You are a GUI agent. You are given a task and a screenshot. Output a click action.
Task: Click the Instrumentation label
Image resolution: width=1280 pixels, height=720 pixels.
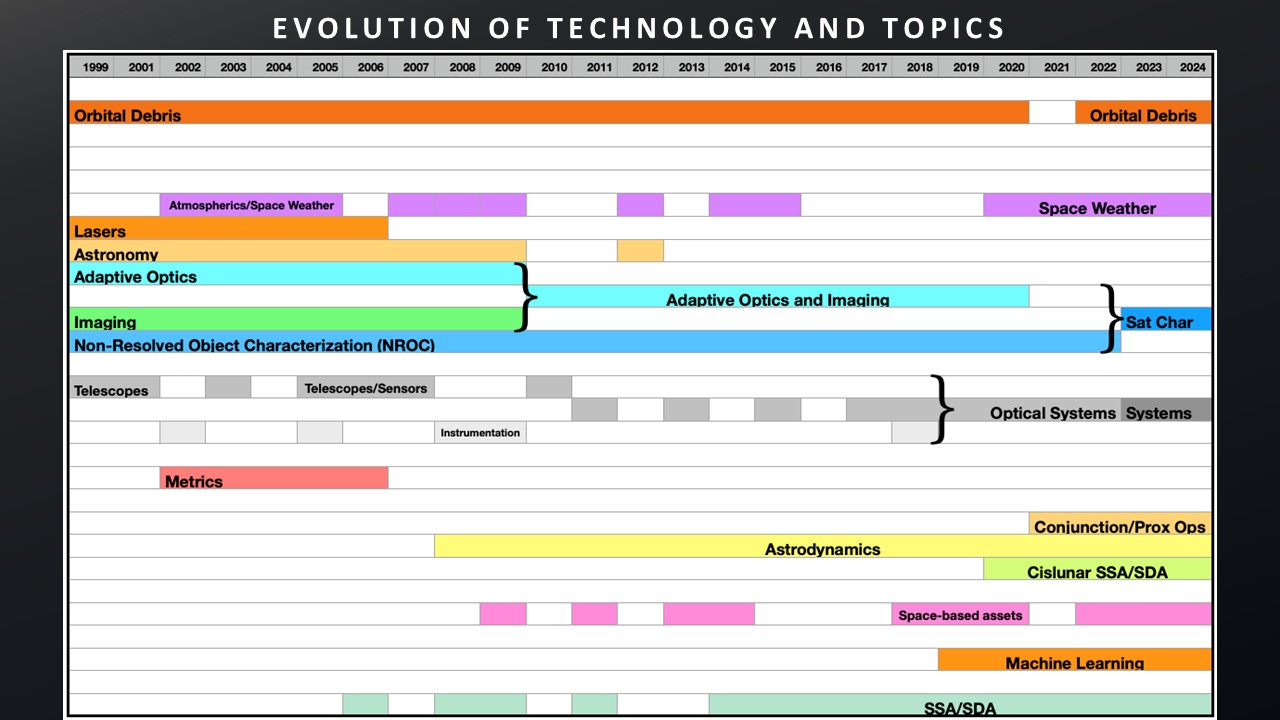[x=480, y=433]
